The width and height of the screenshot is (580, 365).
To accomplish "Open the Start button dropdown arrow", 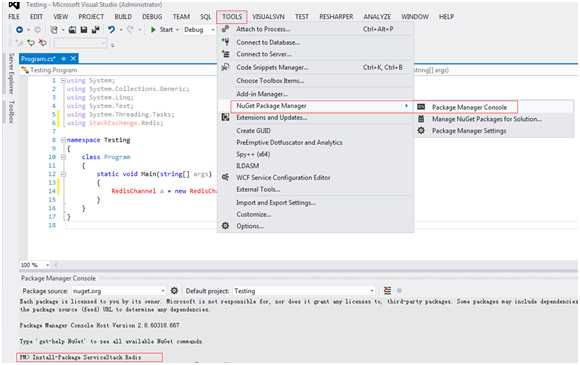I will pyautogui.click(x=177, y=30).
